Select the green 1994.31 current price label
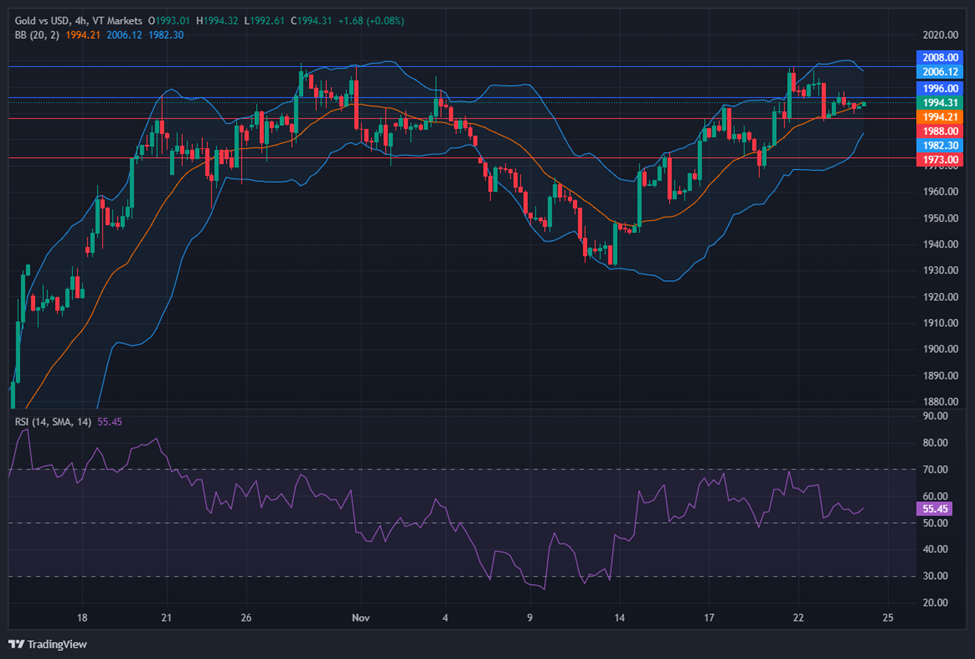Image resolution: width=975 pixels, height=659 pixels. [941, 103]
